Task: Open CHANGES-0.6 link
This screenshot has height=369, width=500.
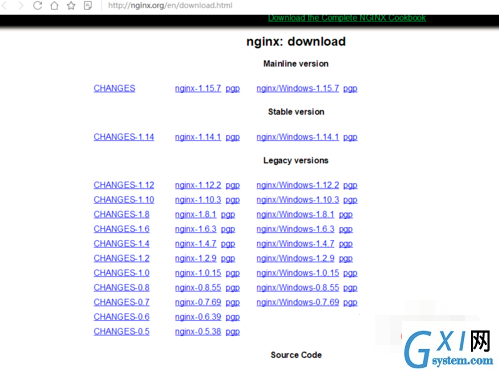Action: click(121, 317)
